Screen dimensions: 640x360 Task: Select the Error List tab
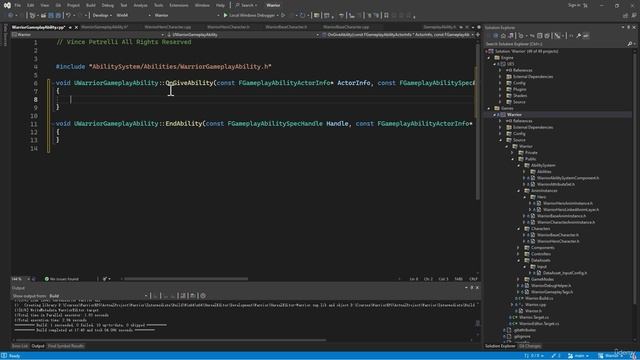click(20, 346)
